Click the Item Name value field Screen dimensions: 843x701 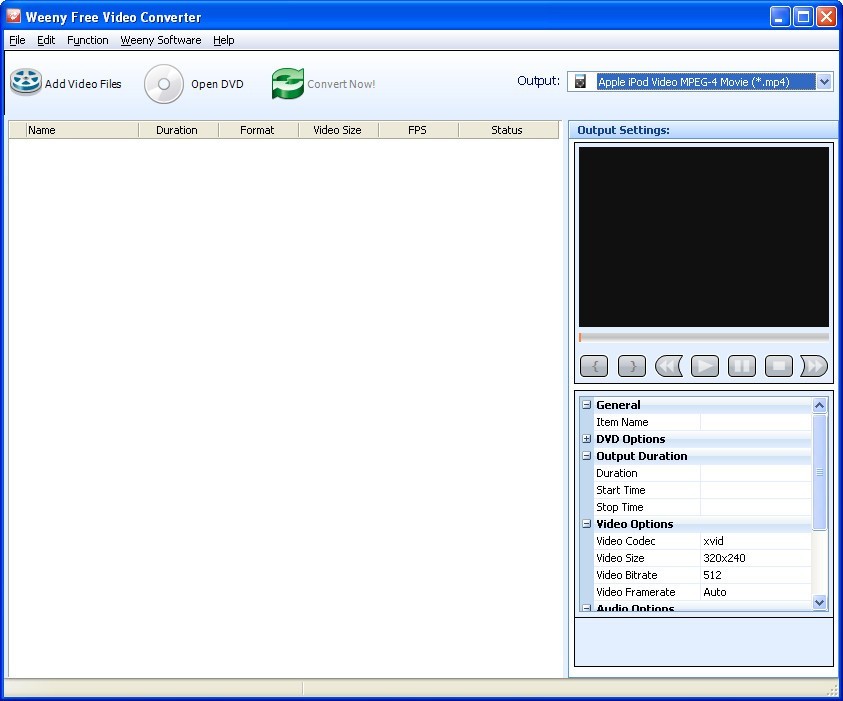755,422
